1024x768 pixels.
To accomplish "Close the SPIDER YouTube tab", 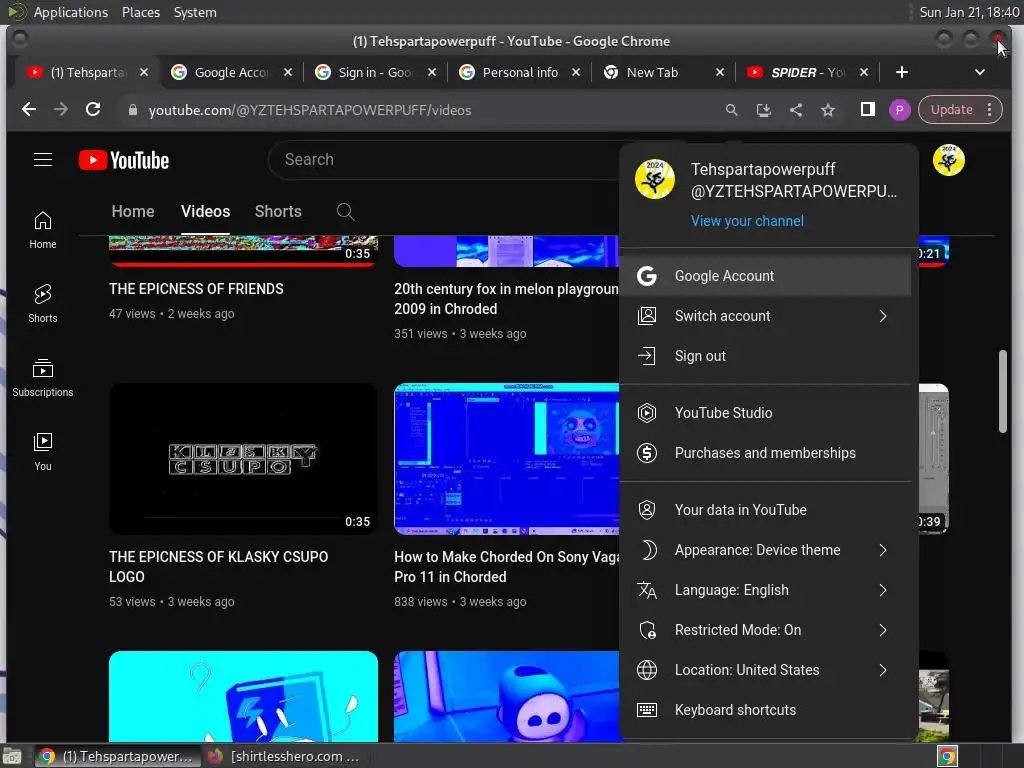I will [863, 72].
